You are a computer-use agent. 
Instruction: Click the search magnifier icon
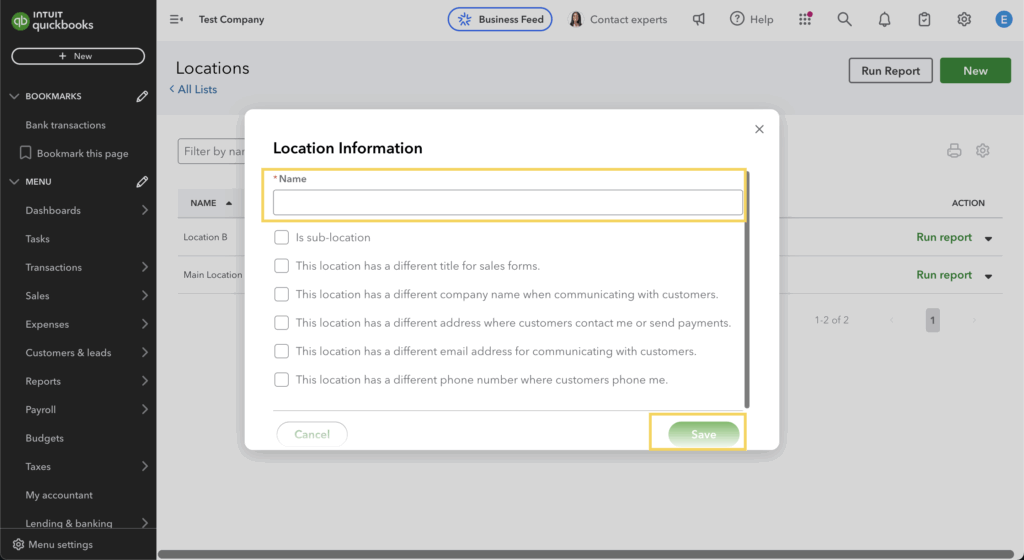coord(845,19)
